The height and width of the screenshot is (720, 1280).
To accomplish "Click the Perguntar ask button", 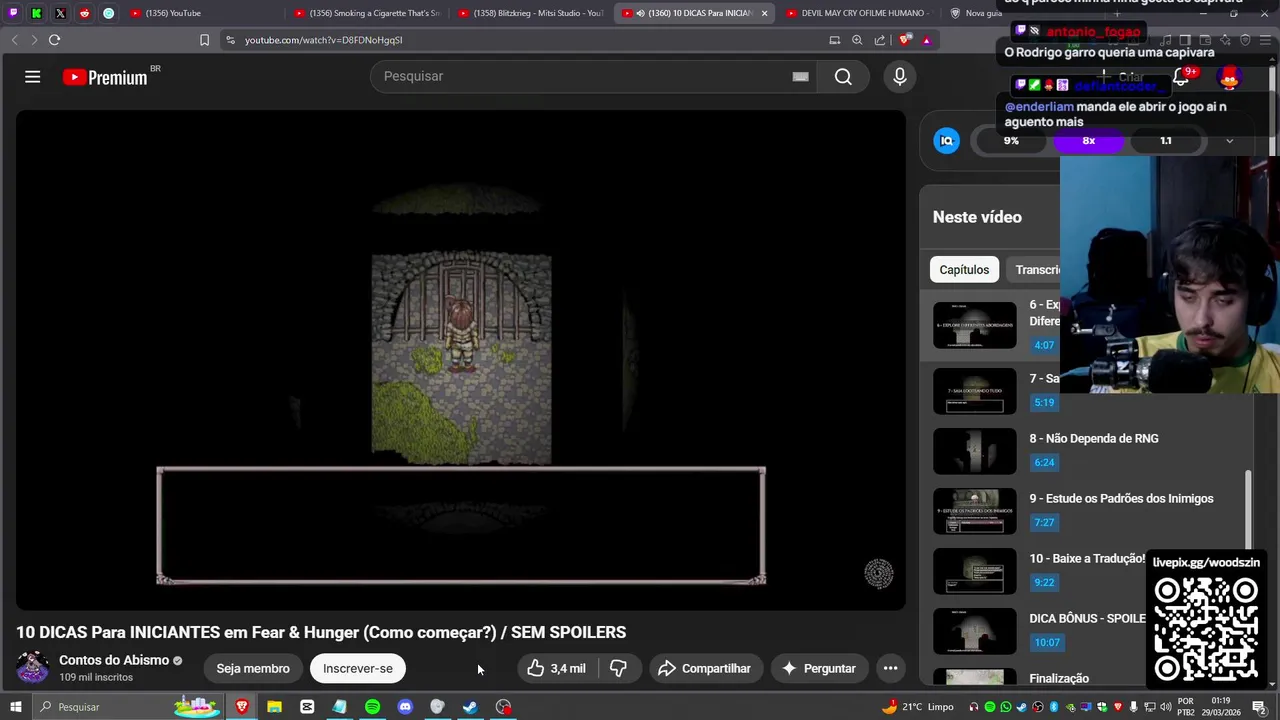I will (x=819, y=668).
